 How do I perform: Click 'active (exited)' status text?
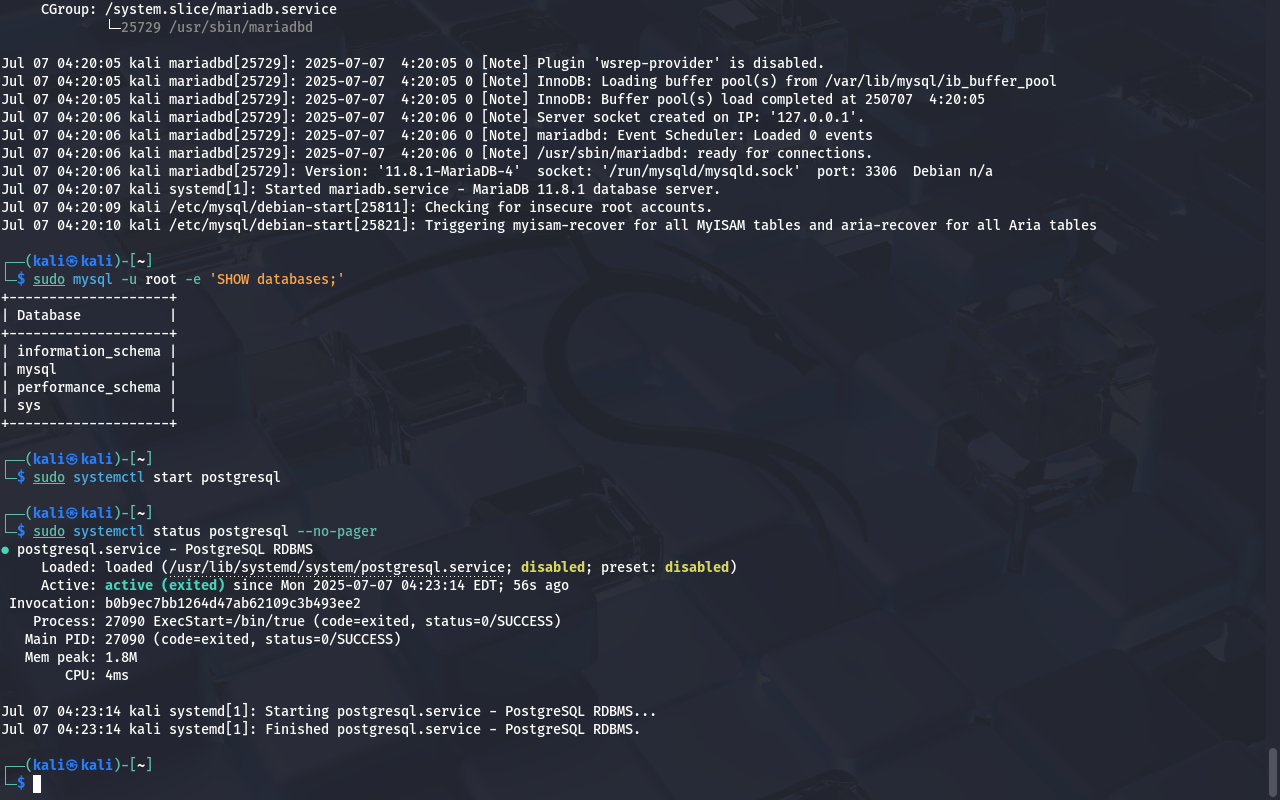click(x=165, y=585)
